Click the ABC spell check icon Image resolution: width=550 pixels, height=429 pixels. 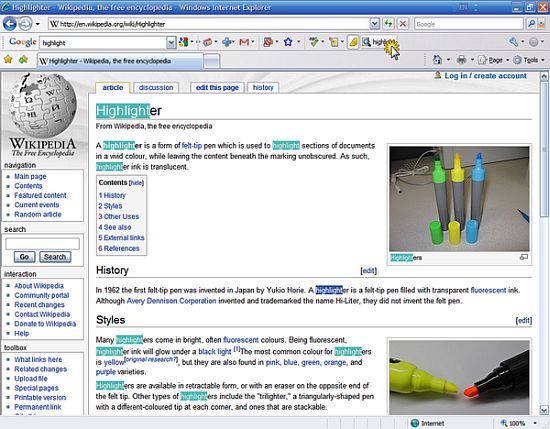pos(313,42)
